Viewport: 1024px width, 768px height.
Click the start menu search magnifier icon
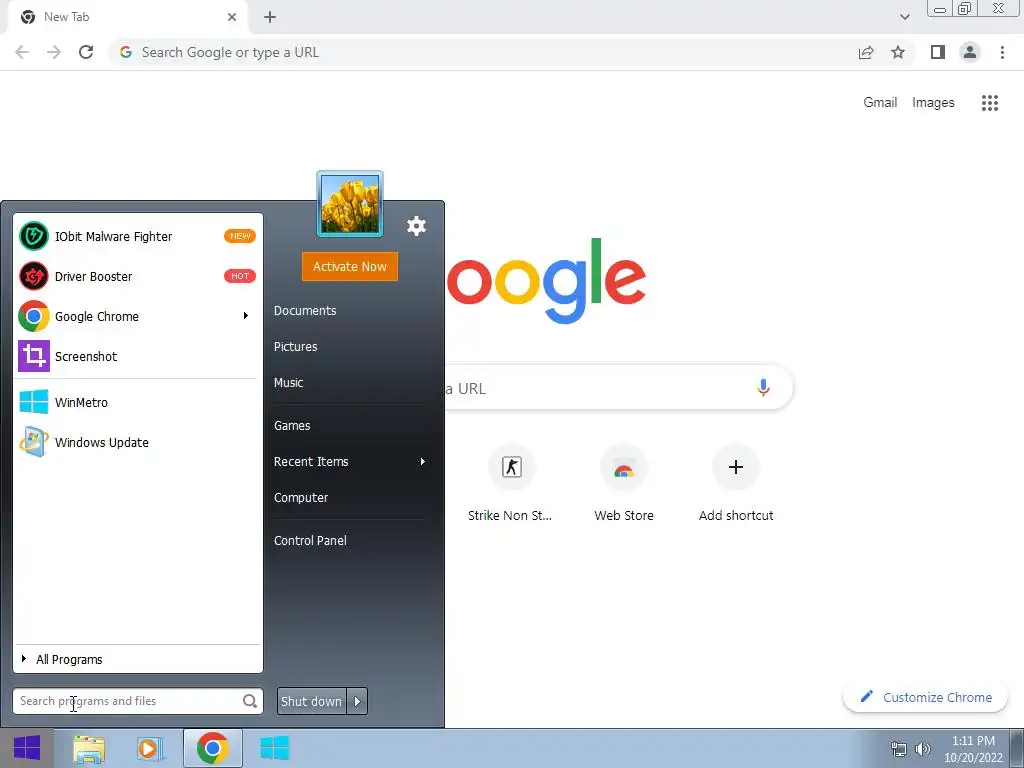[249, 701]
